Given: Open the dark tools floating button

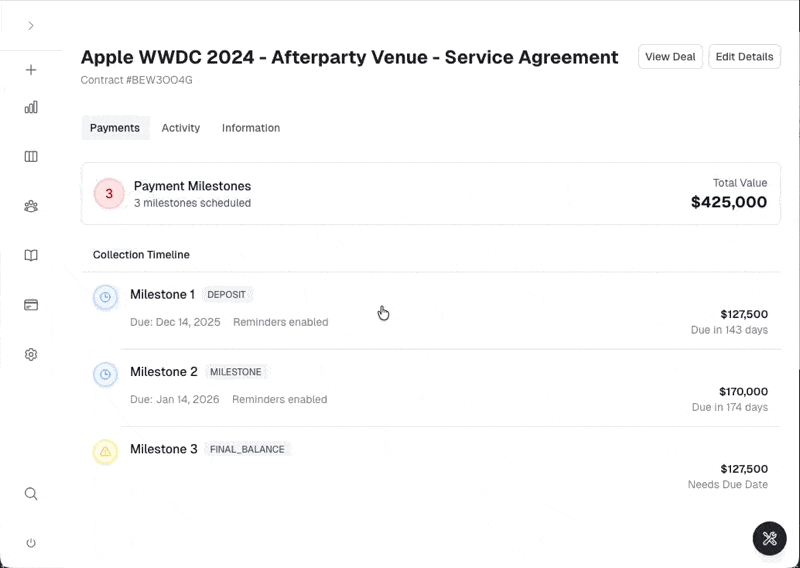Looking at the screenshot, I should (x=769, y=538).
